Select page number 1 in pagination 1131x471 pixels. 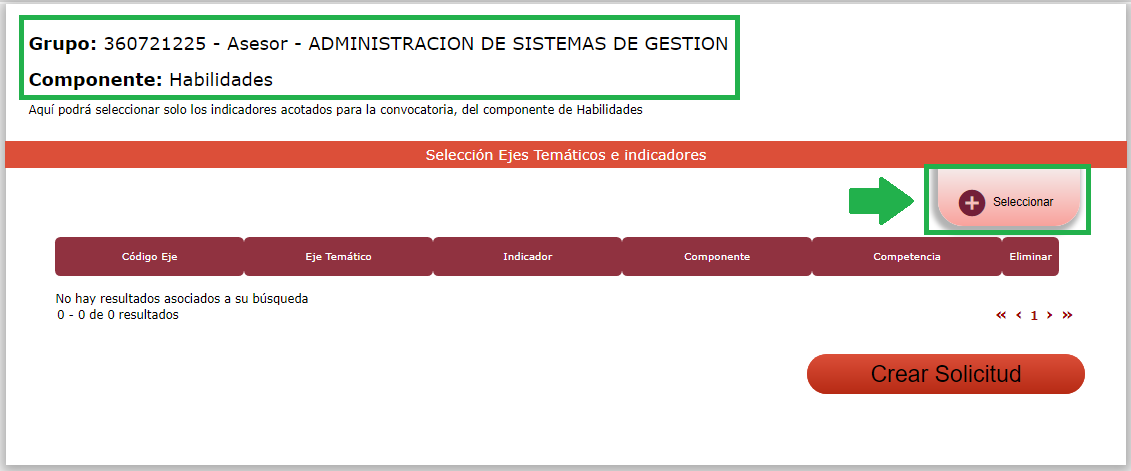(x=1034, y=315)
